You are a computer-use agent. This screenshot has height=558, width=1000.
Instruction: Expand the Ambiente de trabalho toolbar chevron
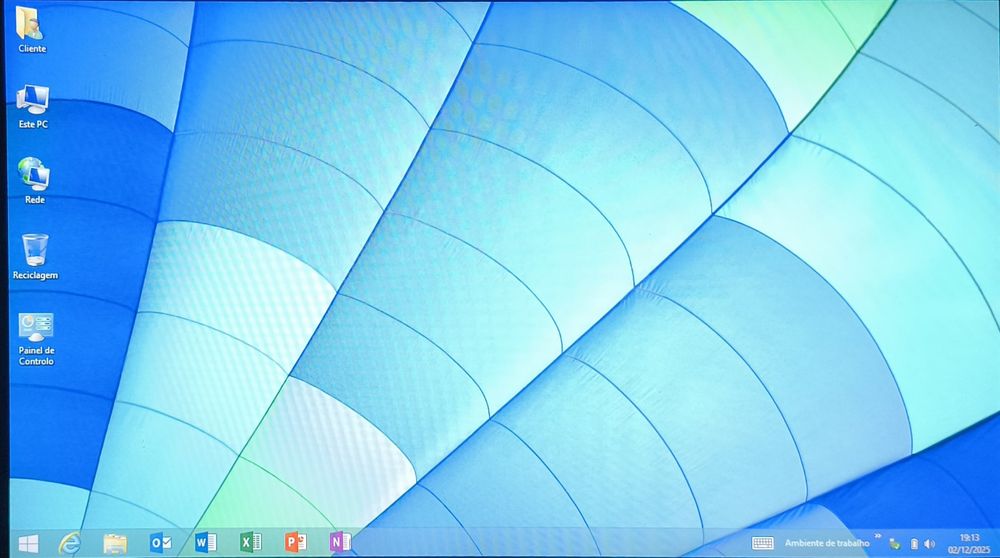coord(878,536)
